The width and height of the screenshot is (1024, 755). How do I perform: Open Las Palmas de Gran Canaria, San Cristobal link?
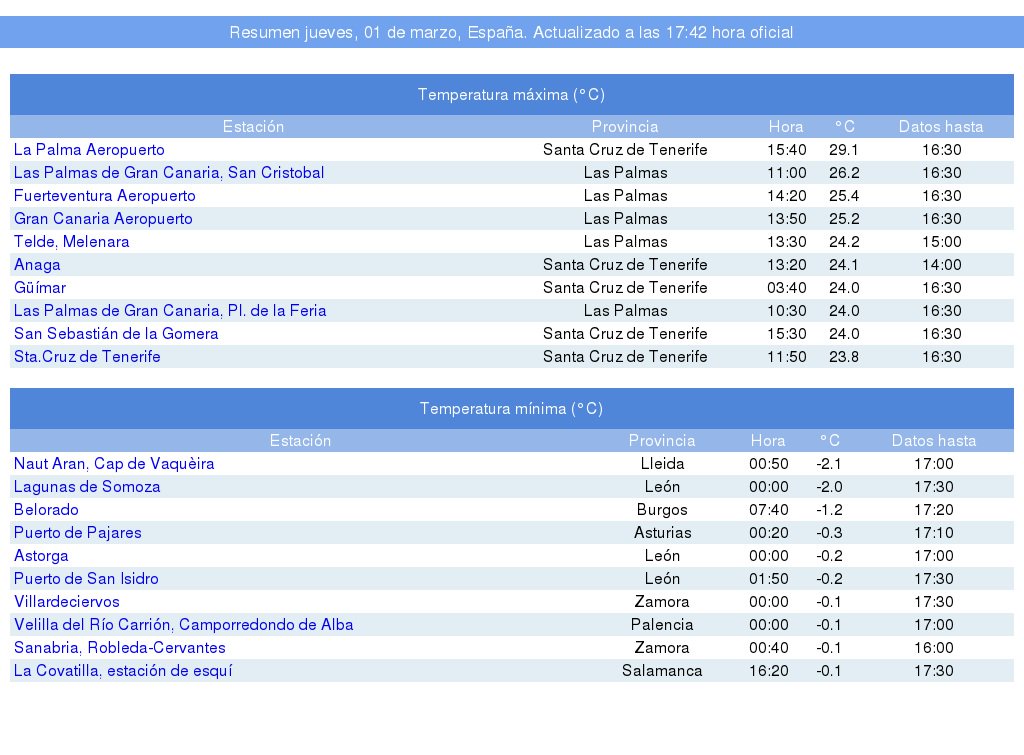tap(168, 172)
